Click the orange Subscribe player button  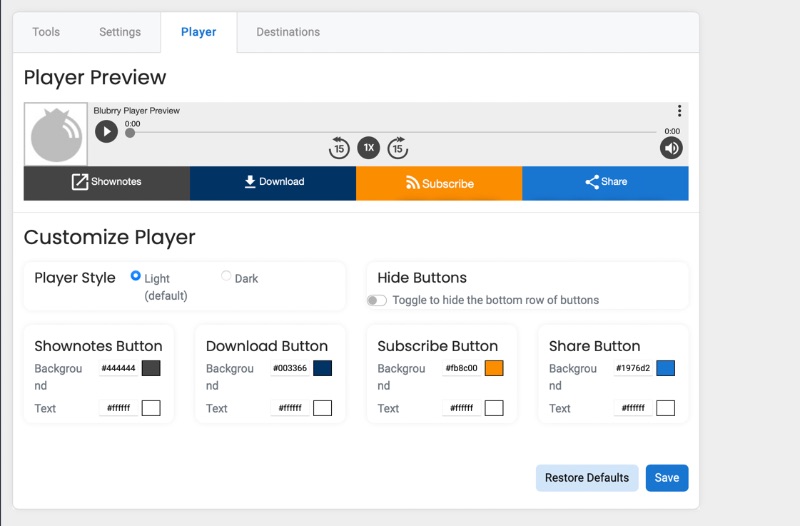point(439,183)
